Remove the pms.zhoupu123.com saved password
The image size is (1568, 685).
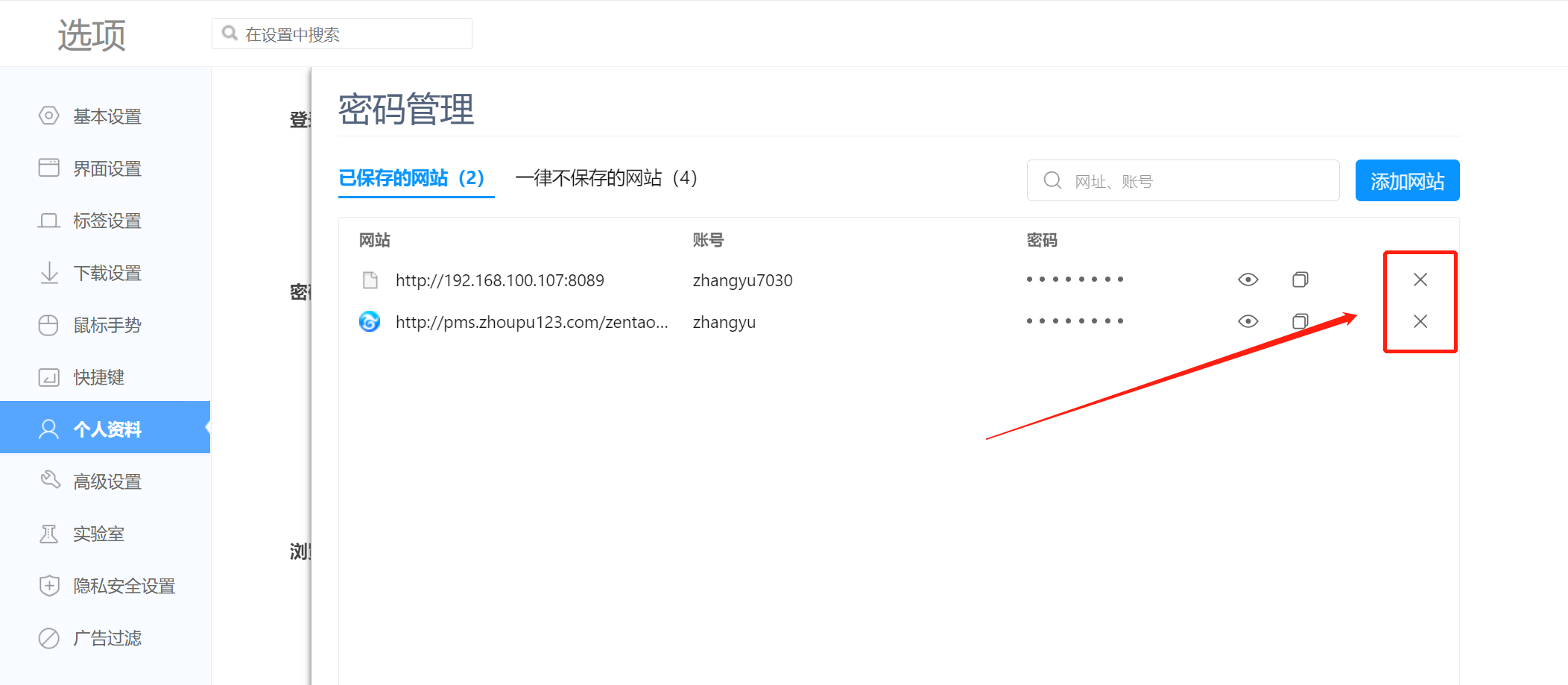pyautogui.click(x=1420, y=321)
